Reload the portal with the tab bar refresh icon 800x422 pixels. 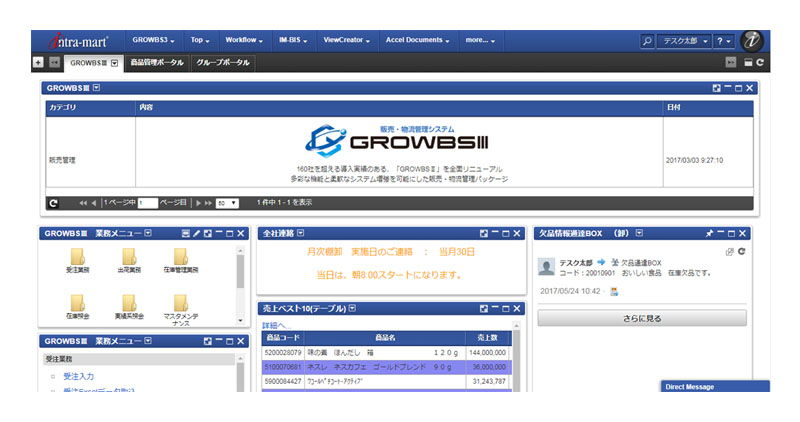point(760,62)
